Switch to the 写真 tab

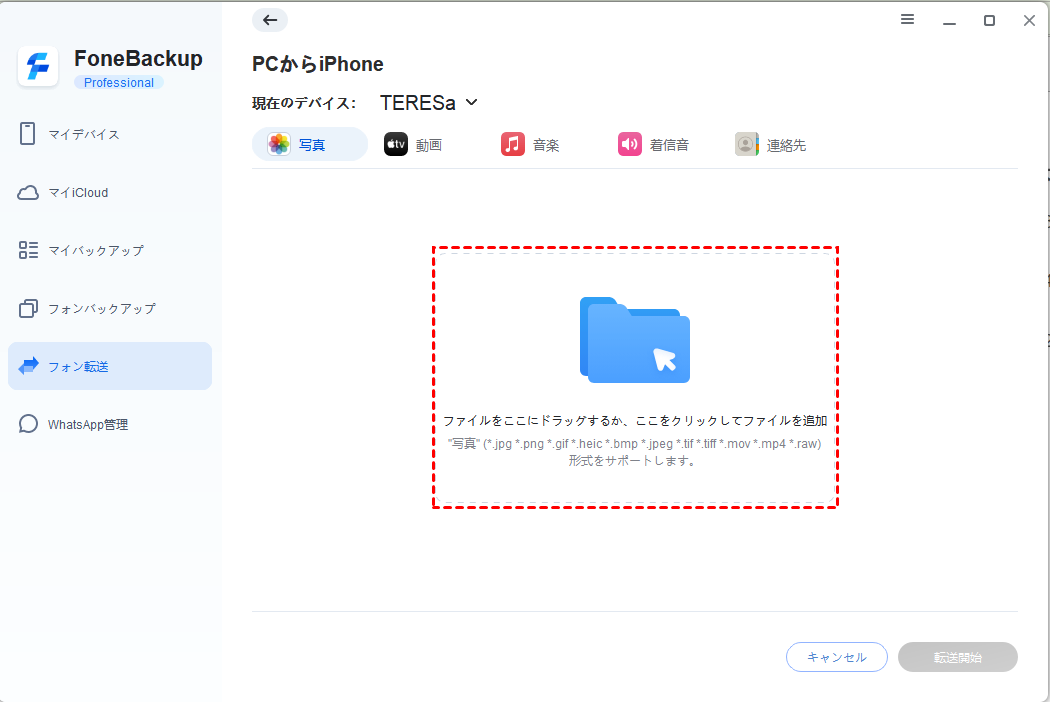309,144
